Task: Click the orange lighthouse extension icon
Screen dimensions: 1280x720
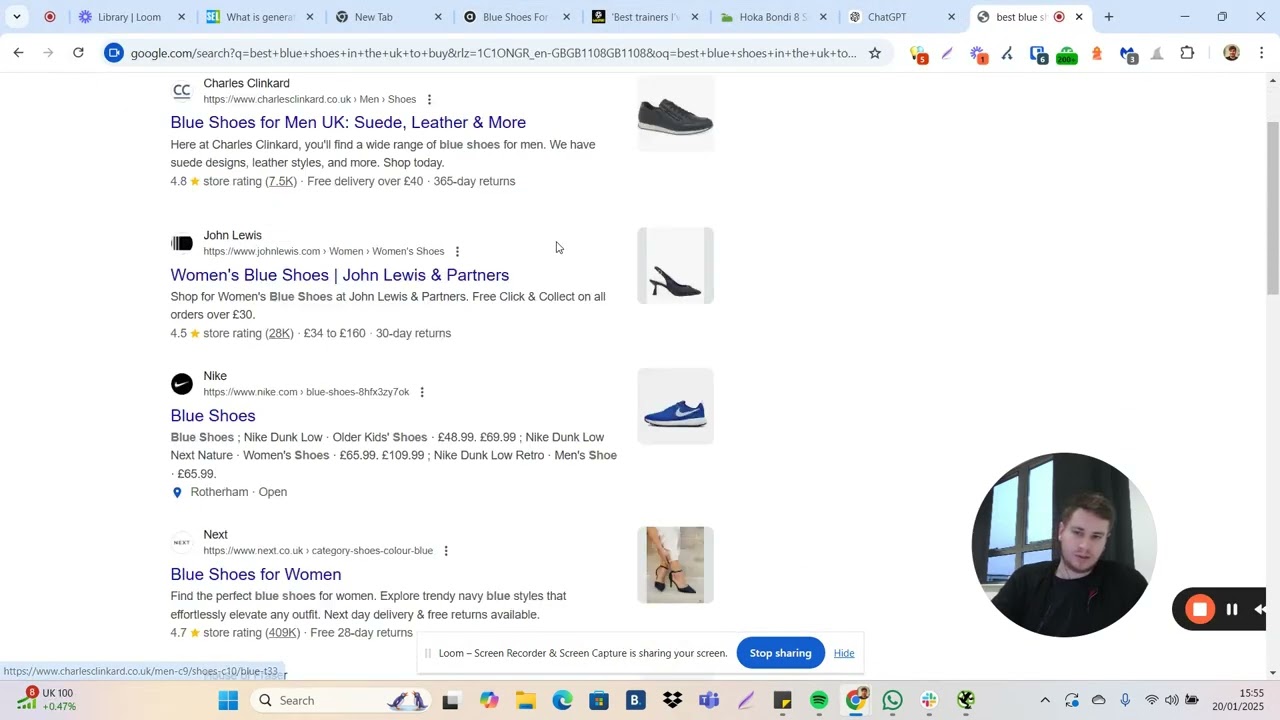Action: 1097,53
